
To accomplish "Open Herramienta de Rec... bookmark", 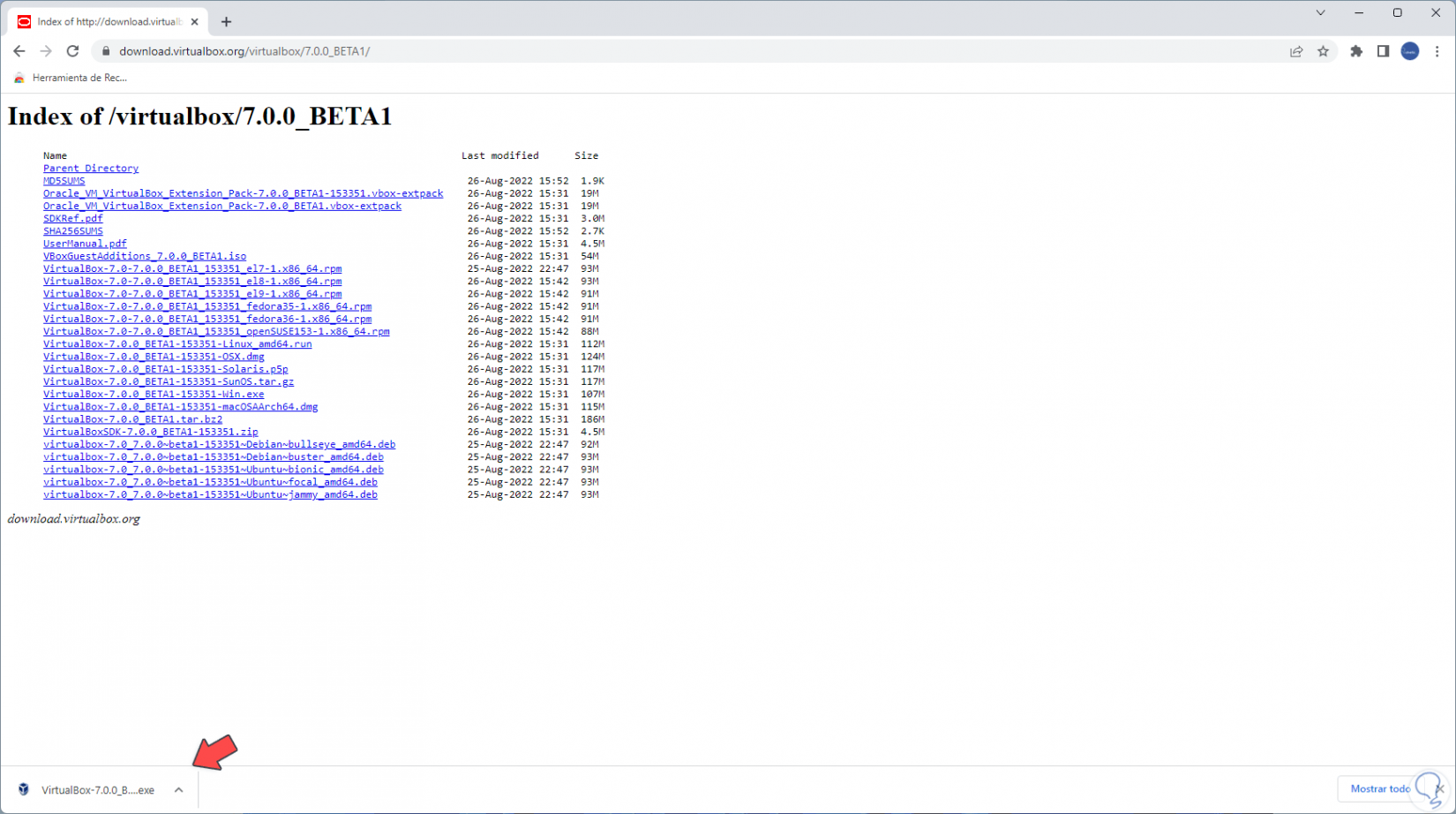I will pos(71,78).
